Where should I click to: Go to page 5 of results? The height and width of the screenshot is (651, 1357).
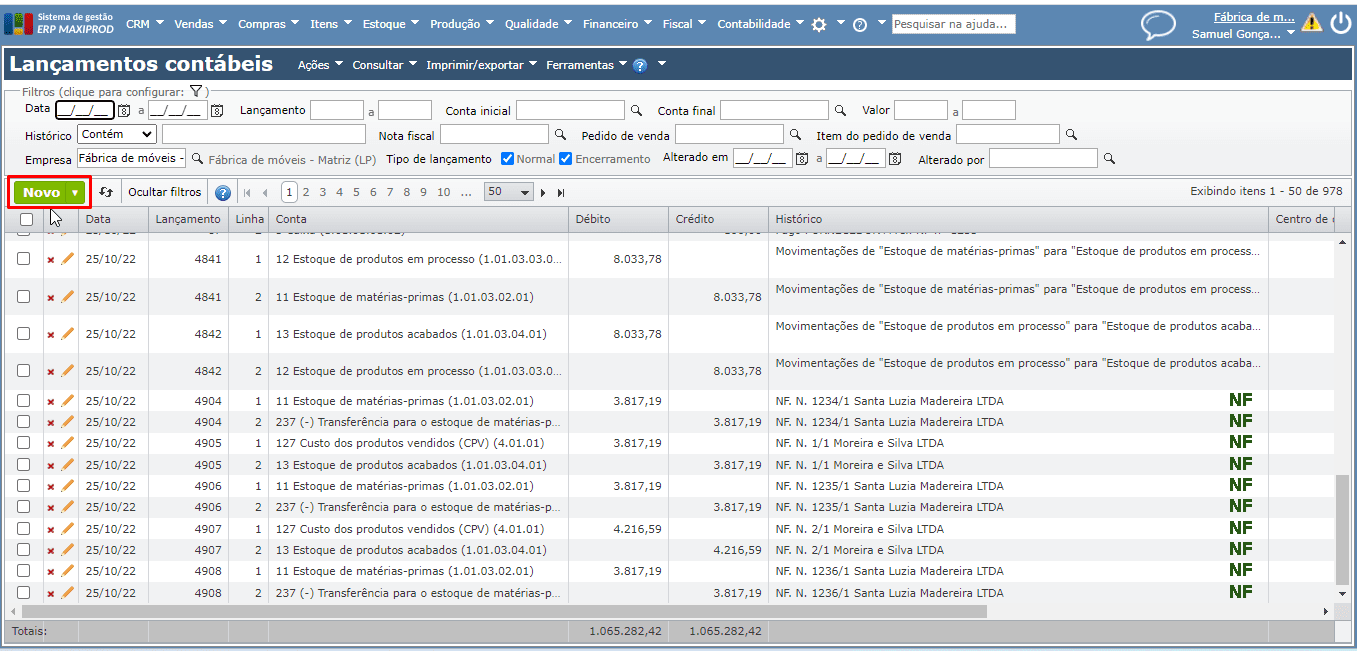pyautogui.click(x=356, y=192)
